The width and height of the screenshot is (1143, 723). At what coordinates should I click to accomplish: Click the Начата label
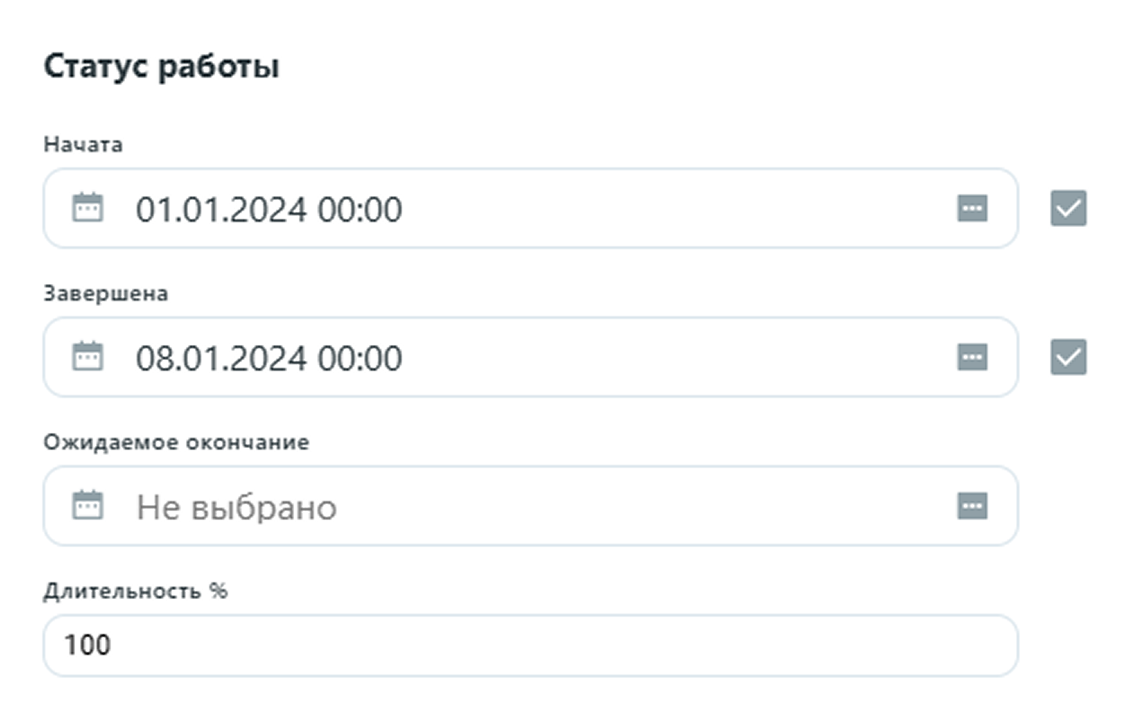coord(83,145)
